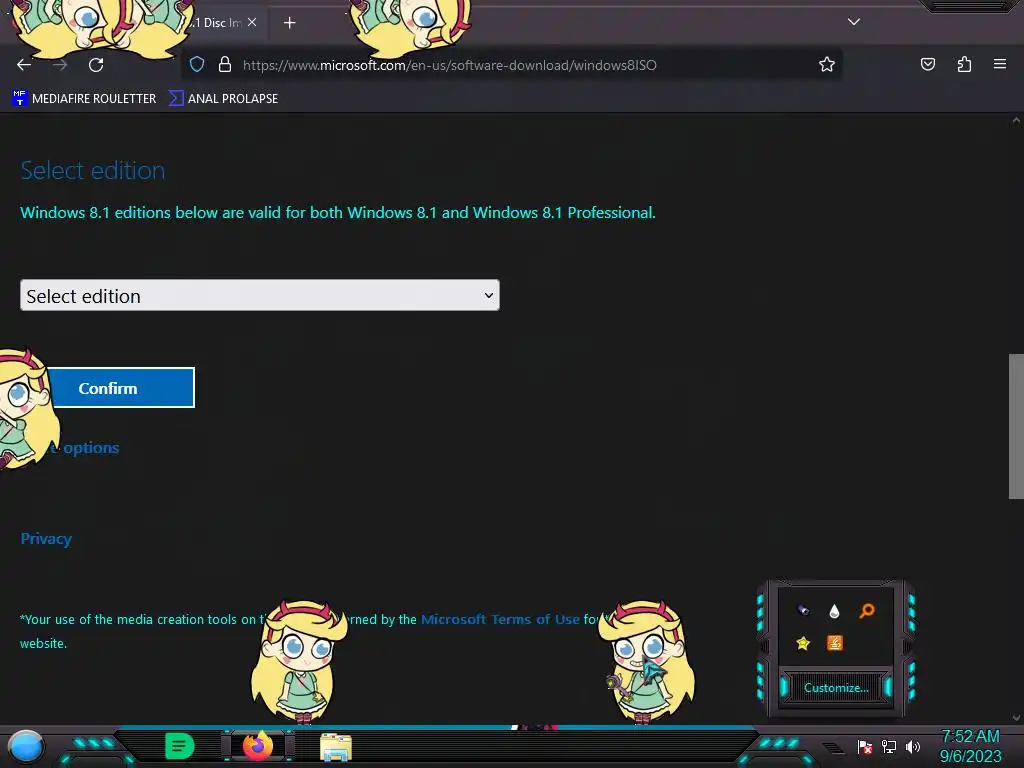
Task: Click the scrollbar up arrow
Action: pyautogui.click(x=1016, y=120)
